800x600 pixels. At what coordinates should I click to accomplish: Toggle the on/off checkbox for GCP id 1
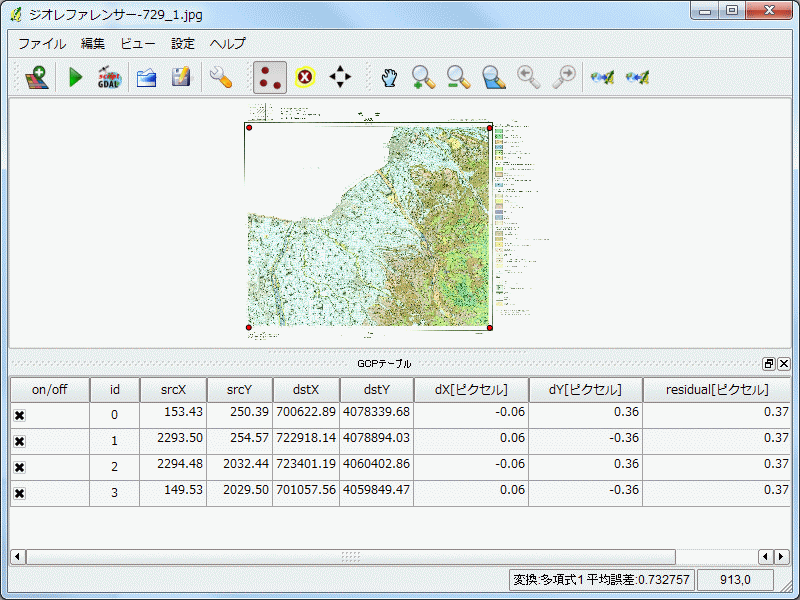tap(20, 441)
